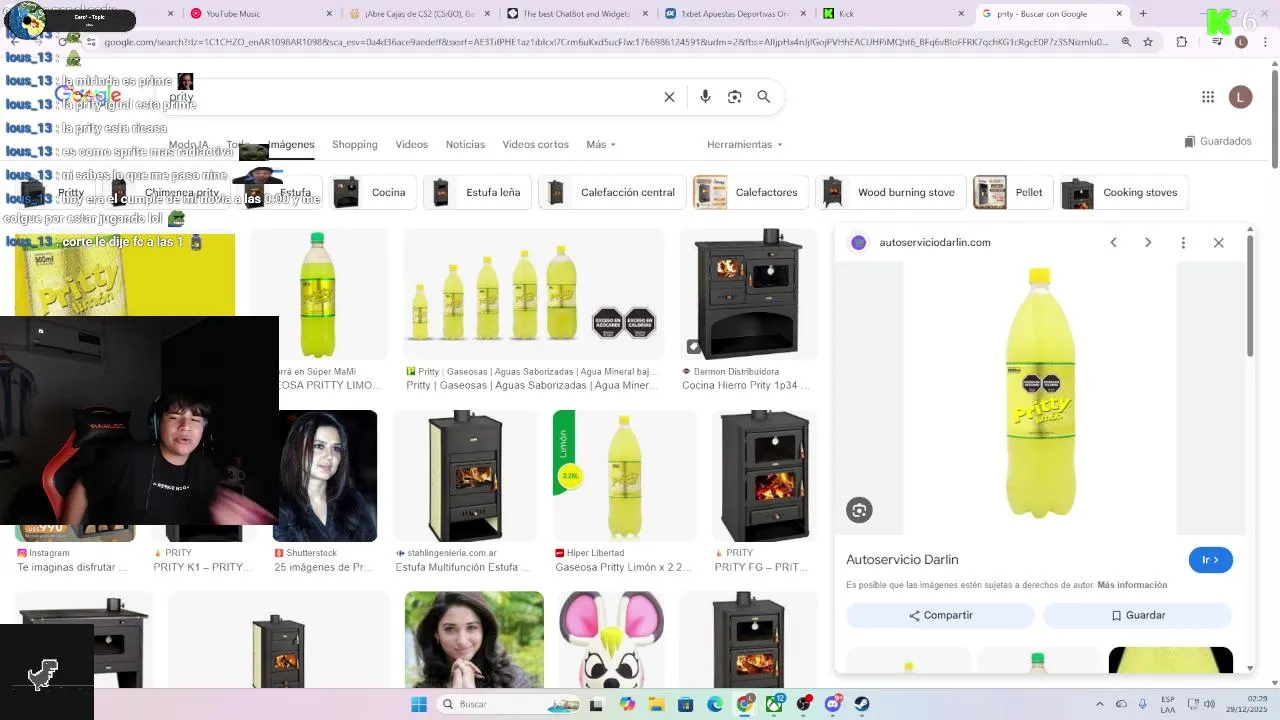Open Más información about copyright

[x=1132, y=585]
